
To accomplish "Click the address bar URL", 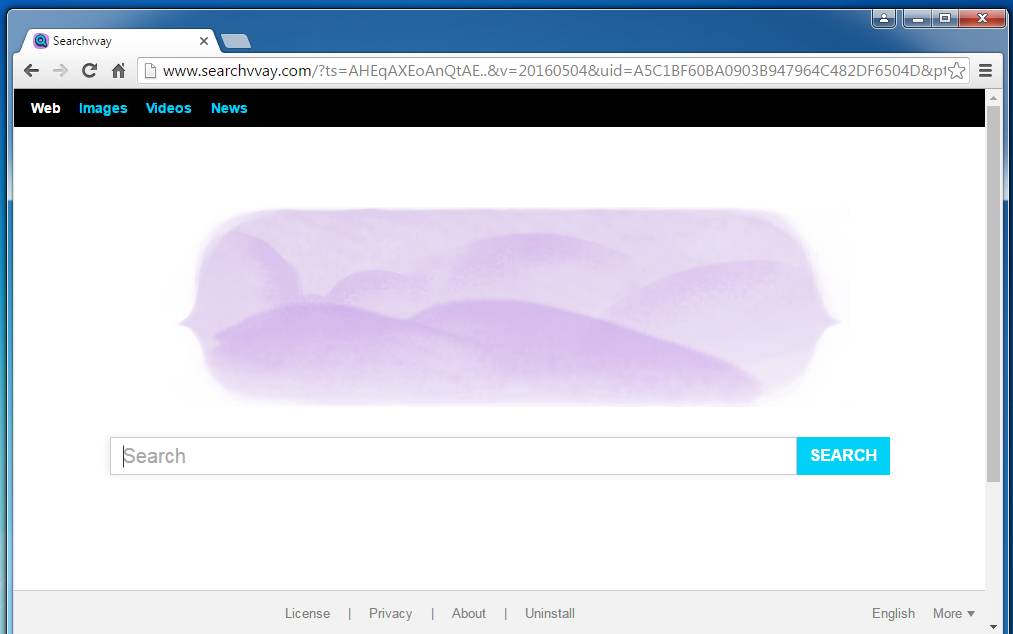I will coord(553,70).
